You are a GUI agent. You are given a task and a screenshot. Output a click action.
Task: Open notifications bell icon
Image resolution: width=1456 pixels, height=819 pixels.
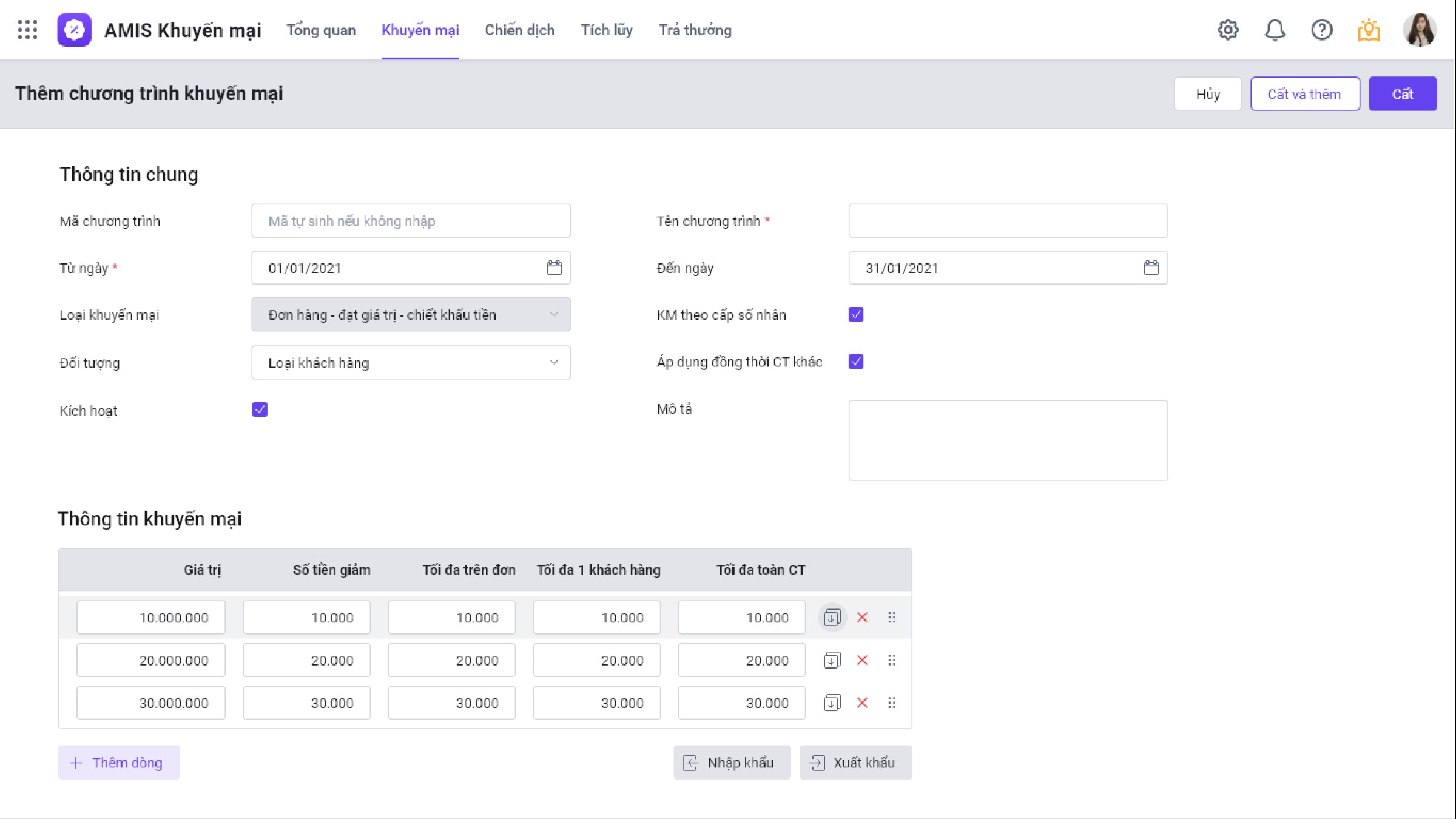click(x=1275, y=30)
